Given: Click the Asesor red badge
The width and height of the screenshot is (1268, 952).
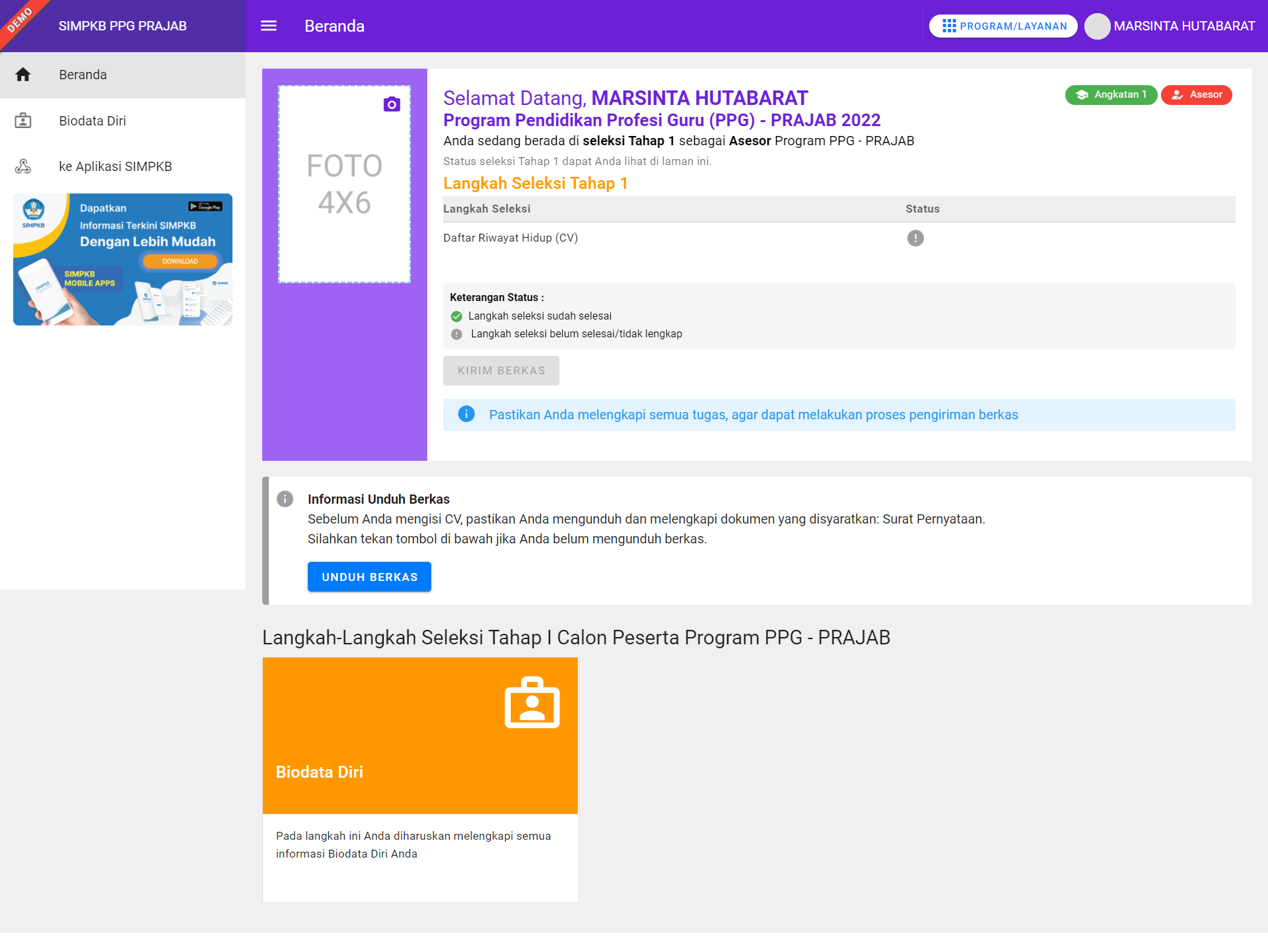Looking at the screenshot, I should [1197, 94].
